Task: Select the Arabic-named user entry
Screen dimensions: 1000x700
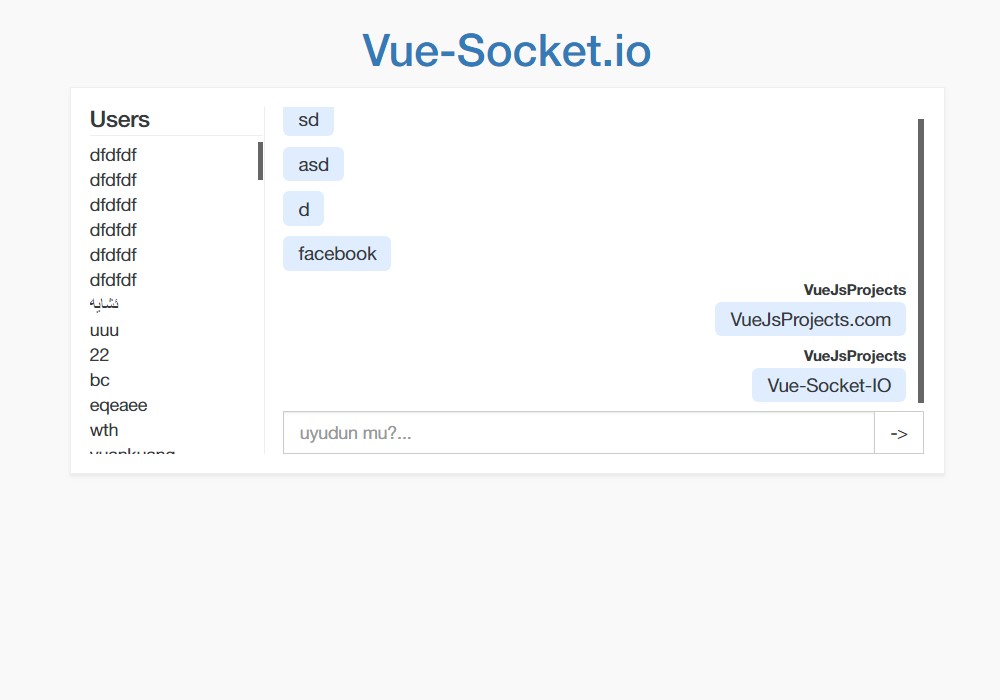Action: point(104,304)
